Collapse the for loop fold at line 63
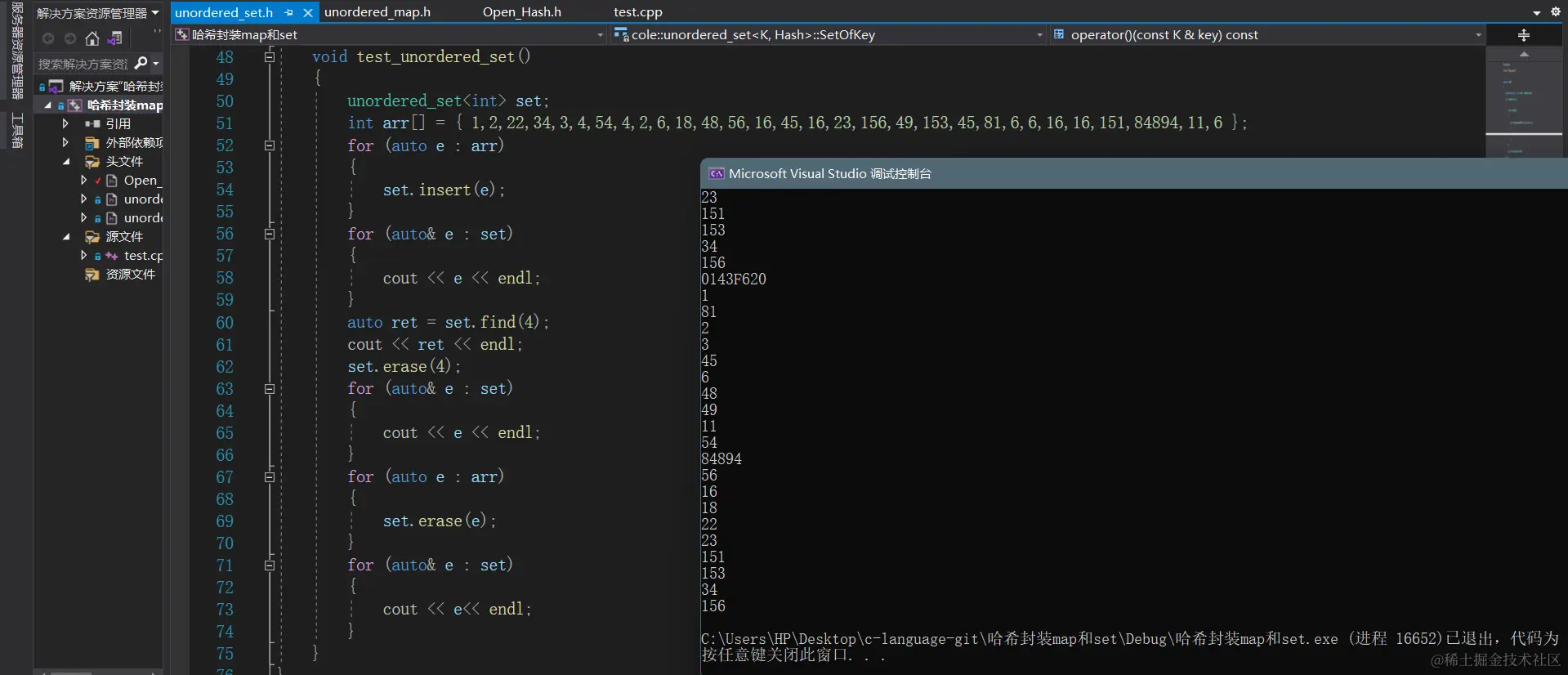 coord(269,389)
